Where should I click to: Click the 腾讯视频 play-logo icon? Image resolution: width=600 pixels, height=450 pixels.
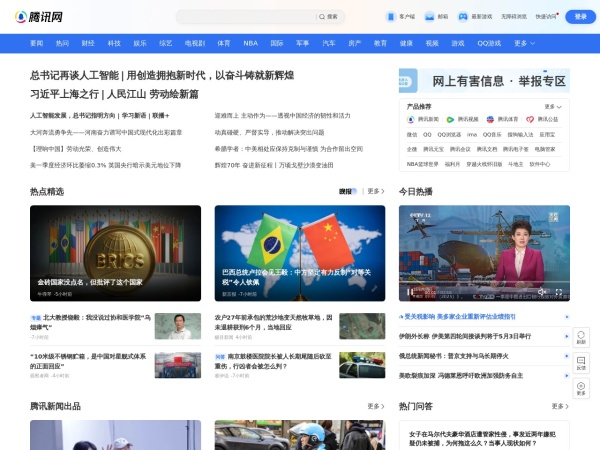pos(450,119)
